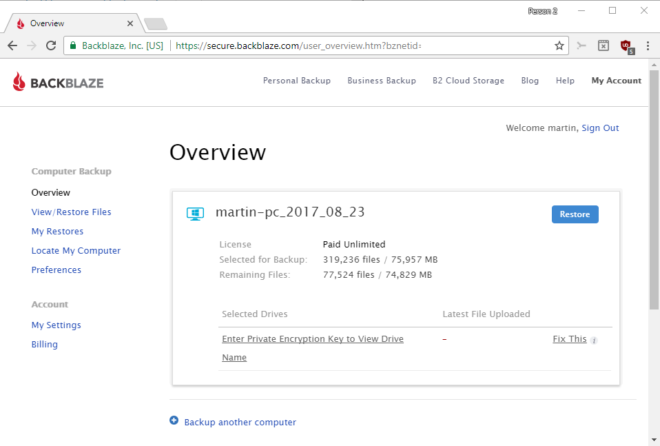Click the info icon beside Fix This
Image resolution: width=660 pixels, height=446 pixels.
[x=594, y=340]
